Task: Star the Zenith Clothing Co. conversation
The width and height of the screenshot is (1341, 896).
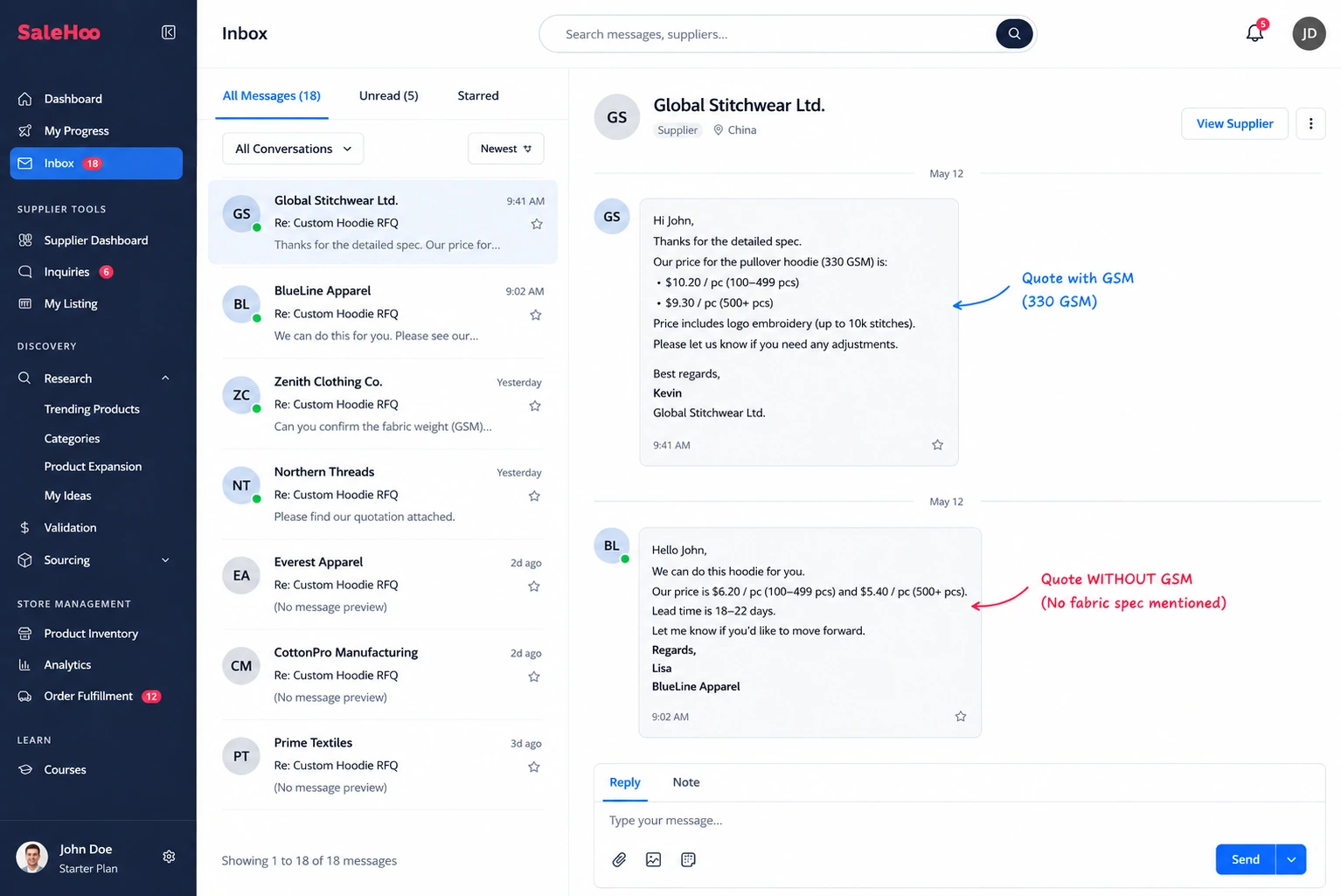Action: (535, 406)
